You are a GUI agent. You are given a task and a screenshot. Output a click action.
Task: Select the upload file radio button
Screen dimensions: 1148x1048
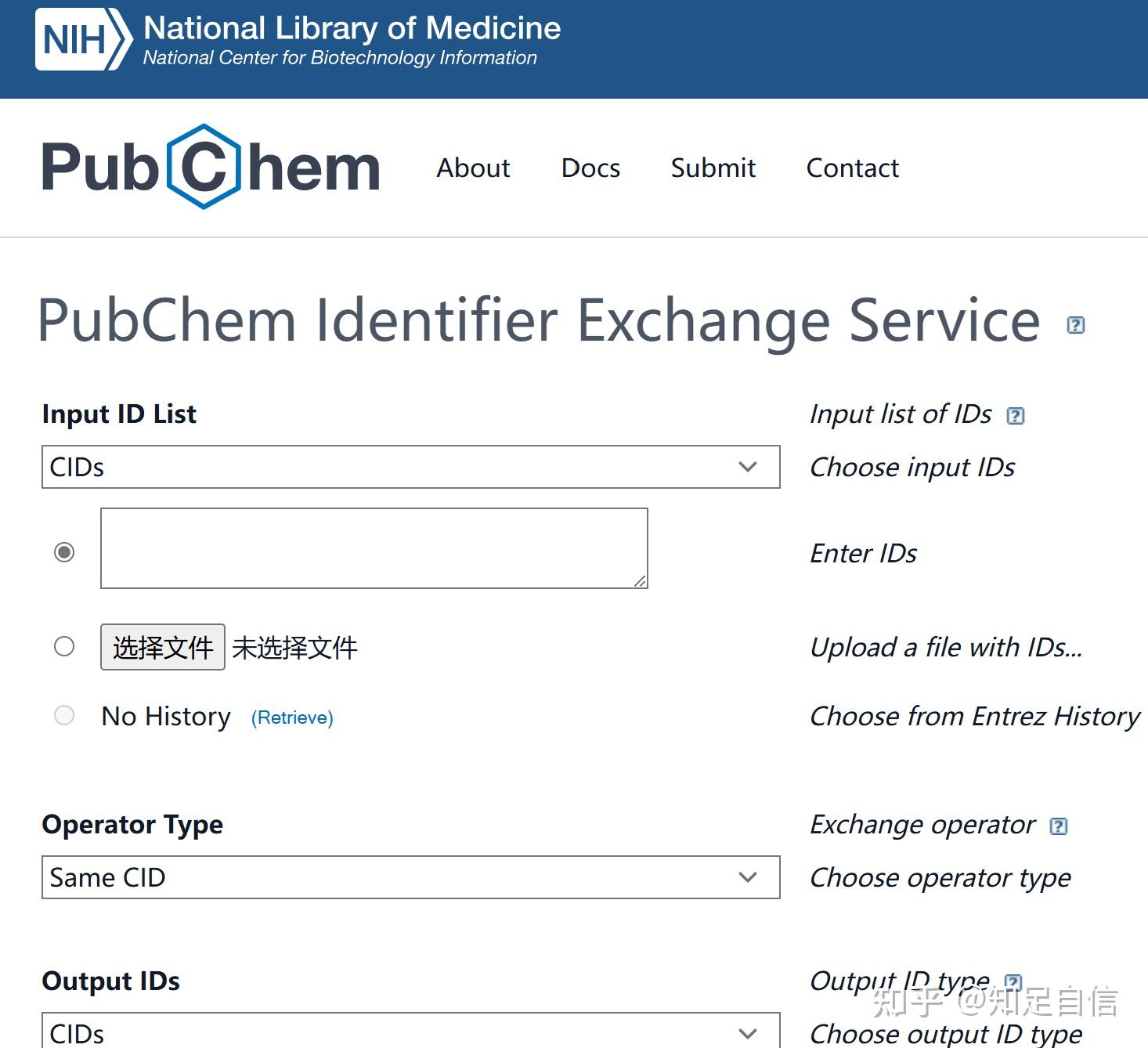coord(64,646)
